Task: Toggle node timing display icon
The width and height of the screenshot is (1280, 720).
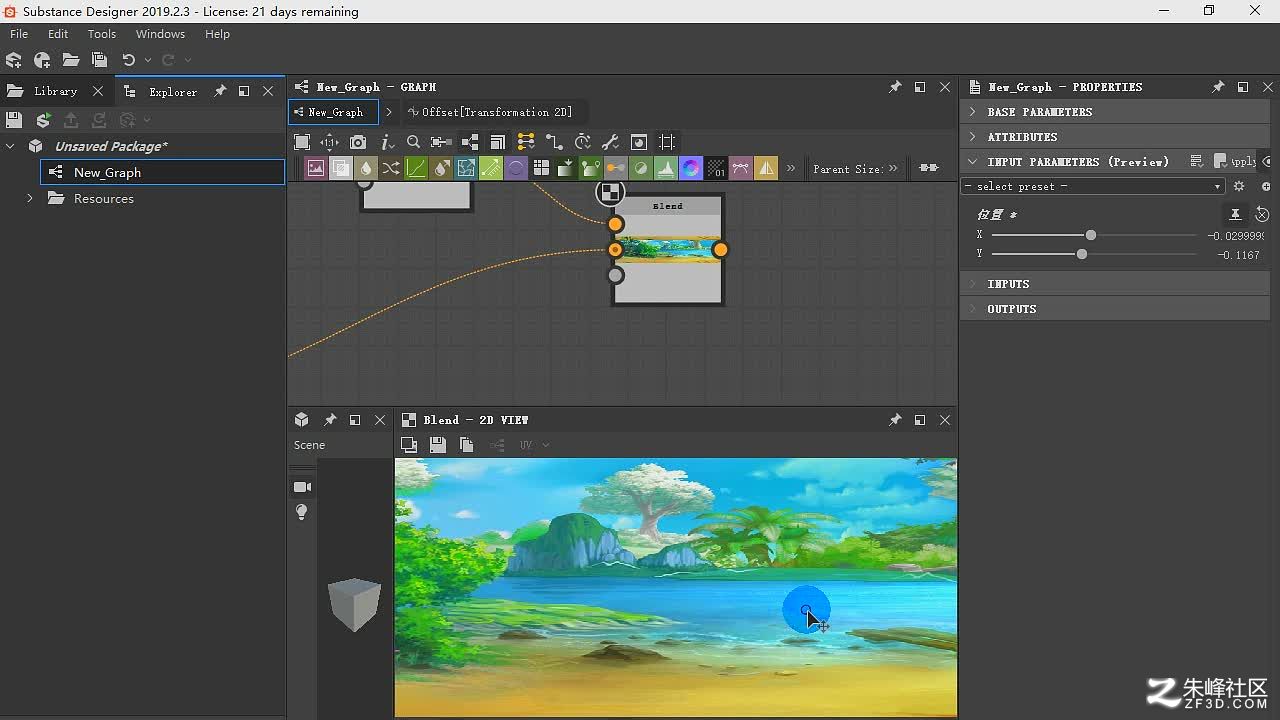Action: [583, 142]
